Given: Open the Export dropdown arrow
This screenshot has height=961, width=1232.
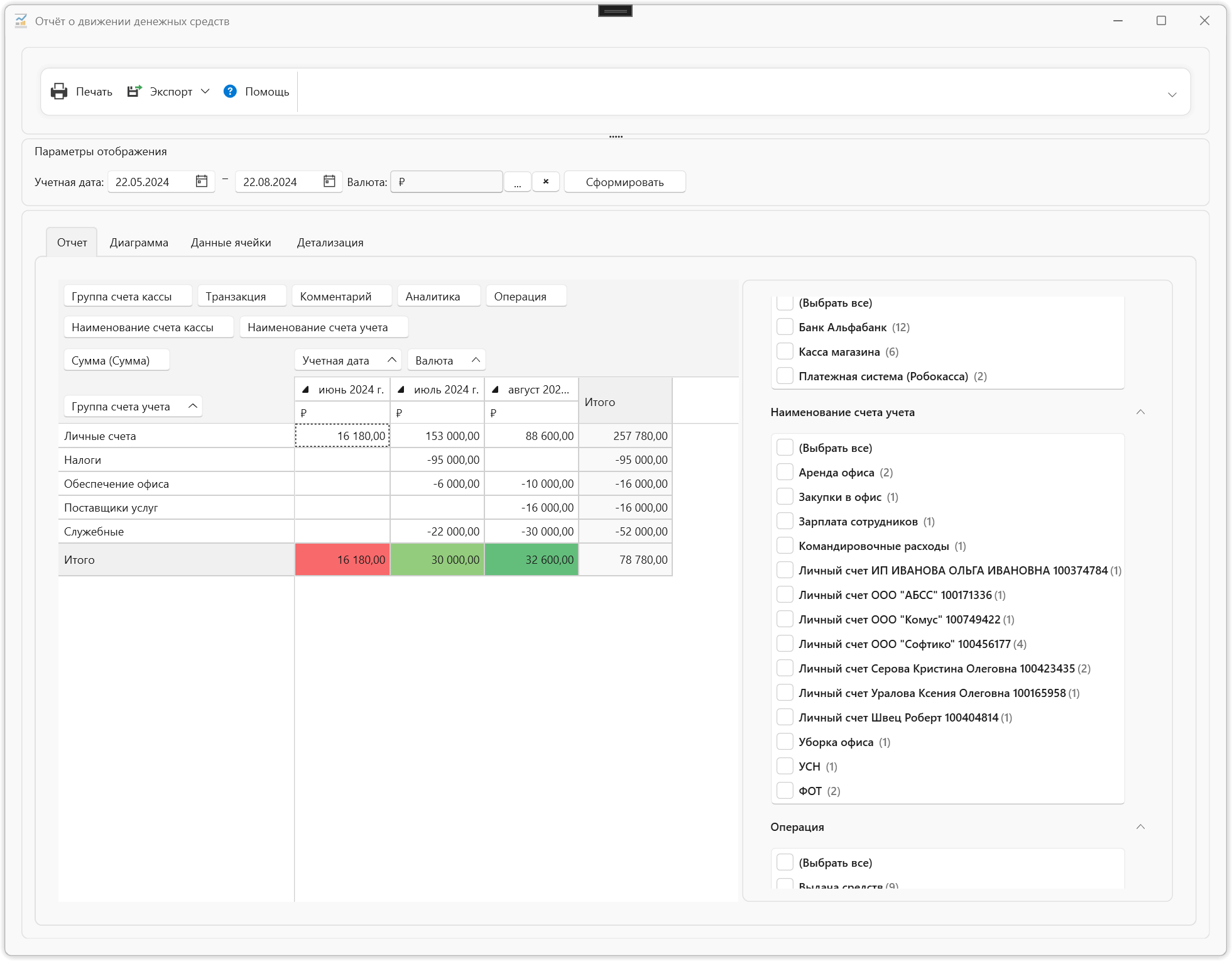Looking at the screenshot, I should (x=205, y=91).
